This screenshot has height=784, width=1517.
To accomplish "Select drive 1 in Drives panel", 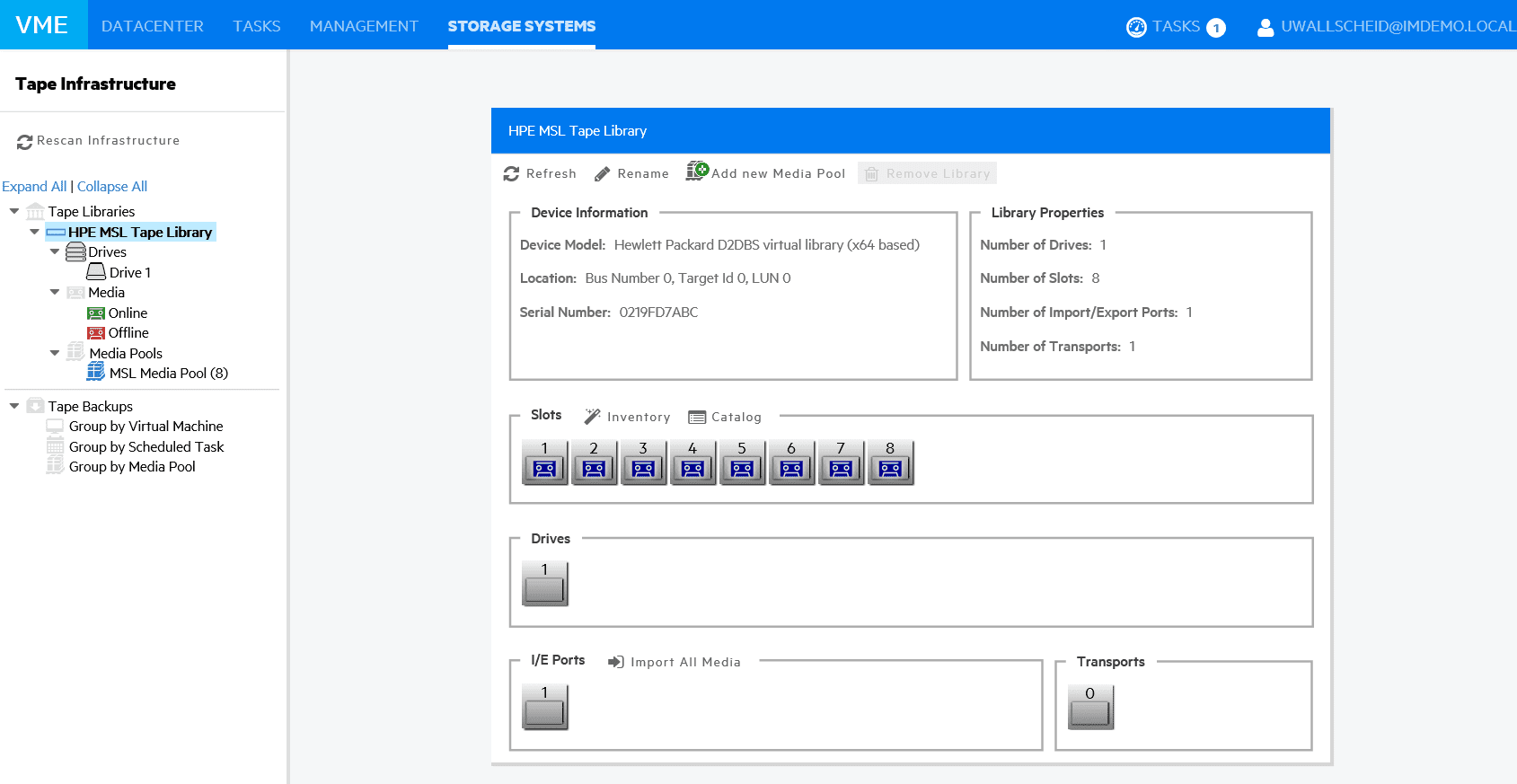I will point(545,584).
